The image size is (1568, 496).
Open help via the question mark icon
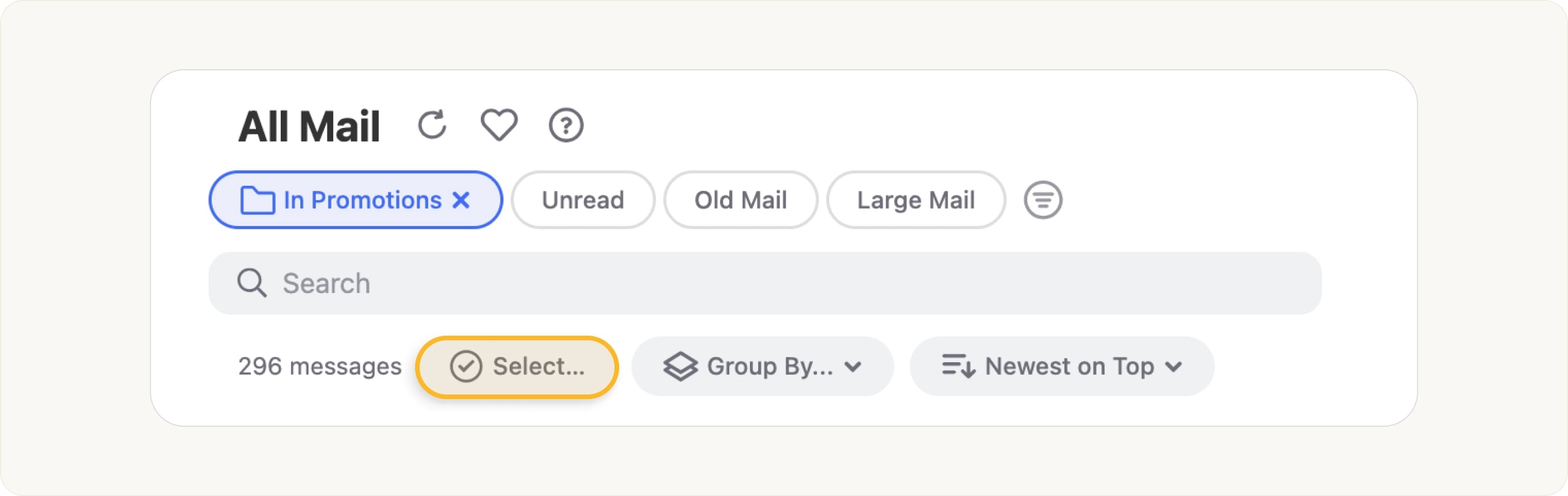pos(566,126)
